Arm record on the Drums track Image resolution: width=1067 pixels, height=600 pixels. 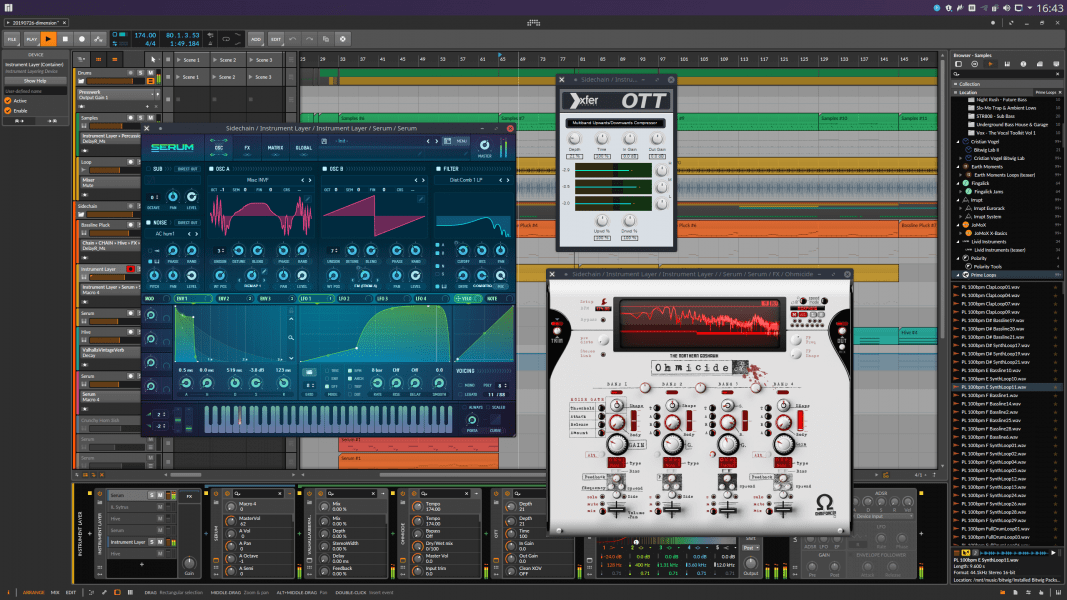[x=131, y=73]
